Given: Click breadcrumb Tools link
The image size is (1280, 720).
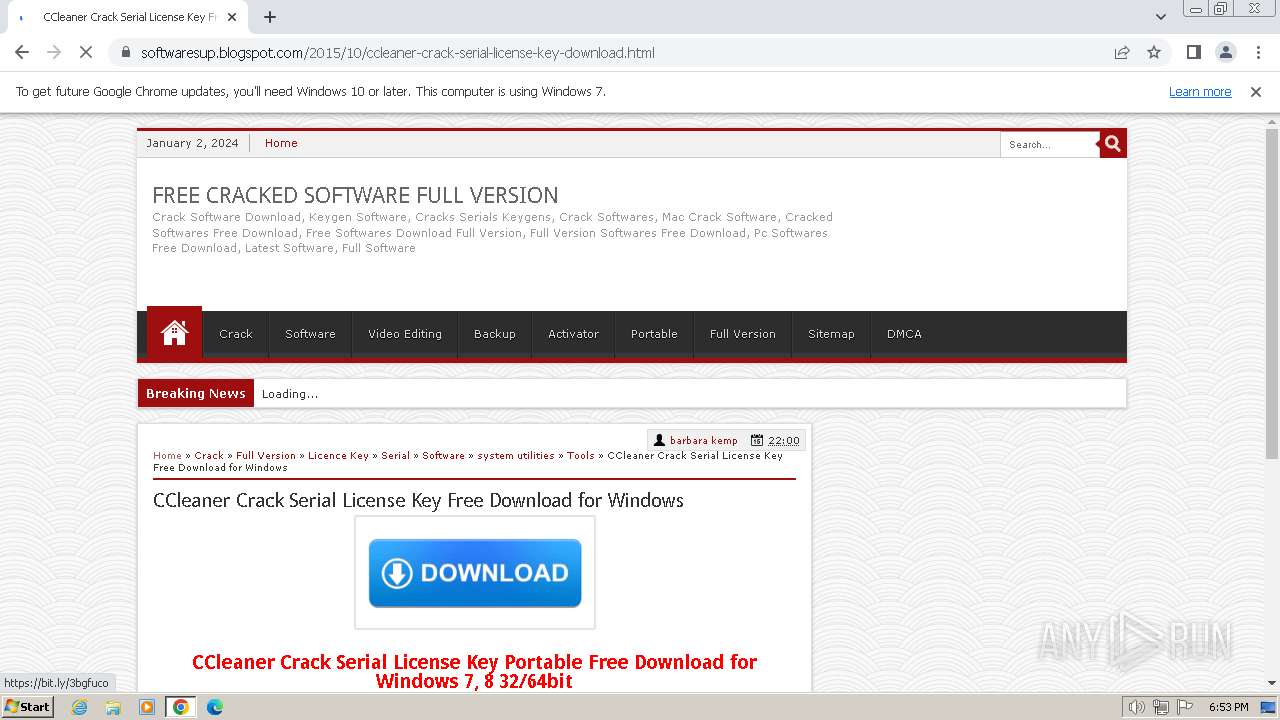Looking at the screenshot, I should 581,455.
